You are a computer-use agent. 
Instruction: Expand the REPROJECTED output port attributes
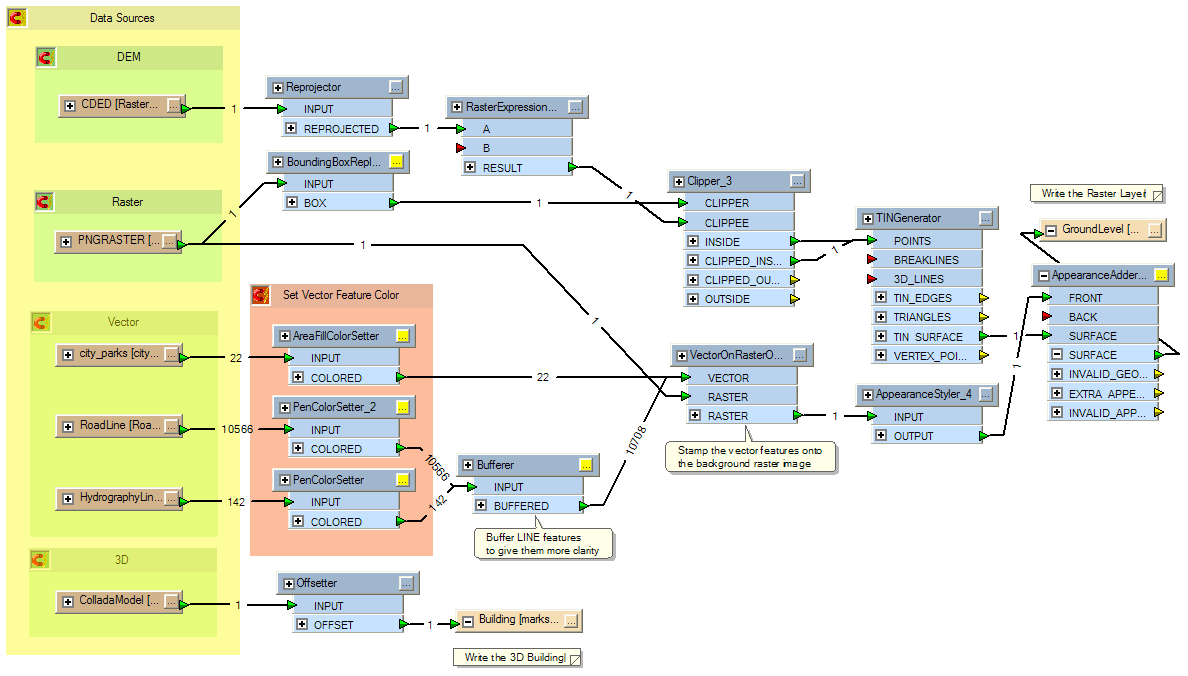[x=291, y=128]
